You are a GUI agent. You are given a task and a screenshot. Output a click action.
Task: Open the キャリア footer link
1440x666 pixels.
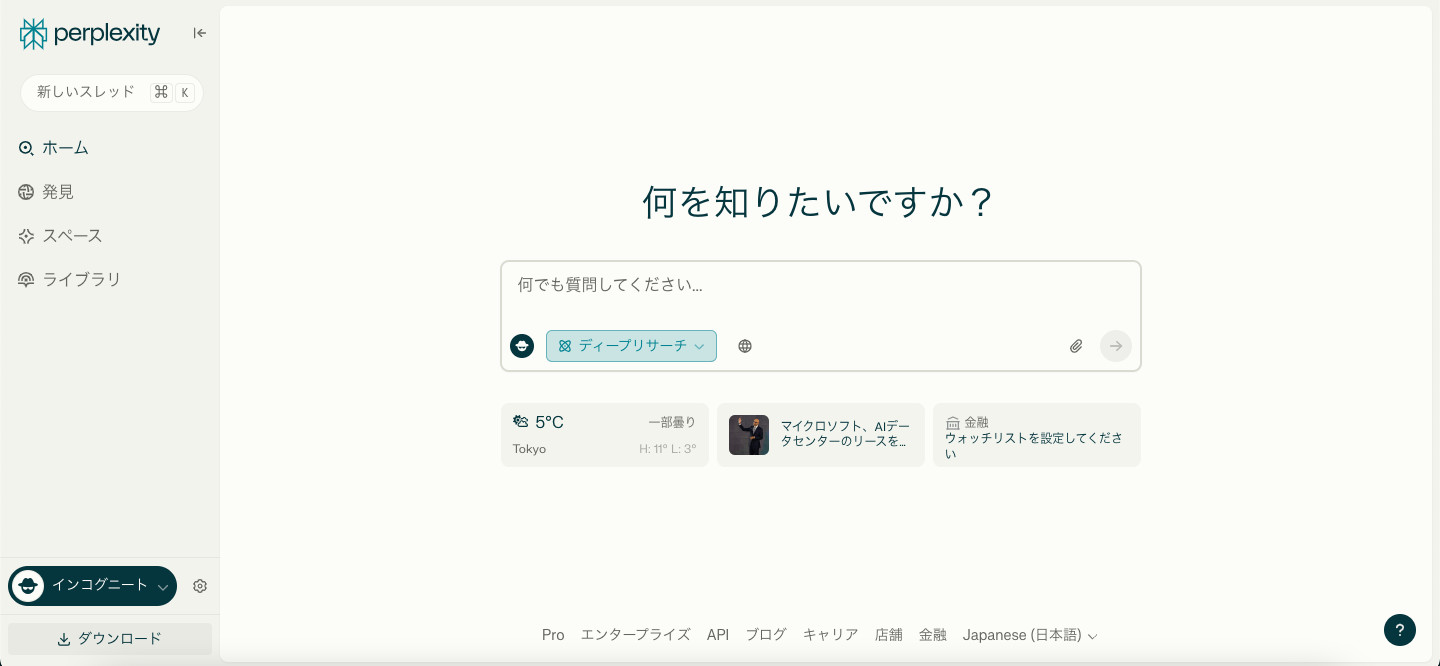(831, 635)
